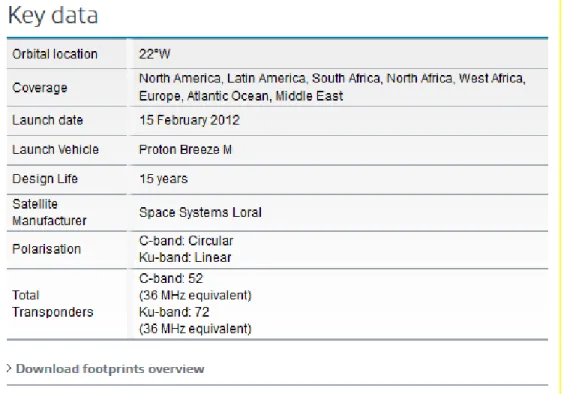Select the 15 years value
The width and height of the screenshot is (564, 394).
[164, 179]
